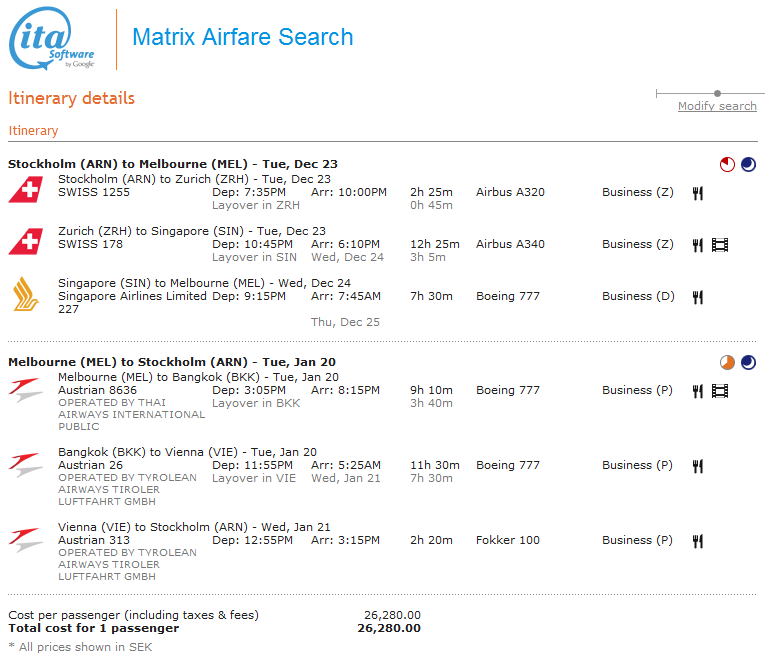Viewport: 765px width, 654px height.
Task: Click the Matrix Airfare Search title
Action: (x=243, y=38)
